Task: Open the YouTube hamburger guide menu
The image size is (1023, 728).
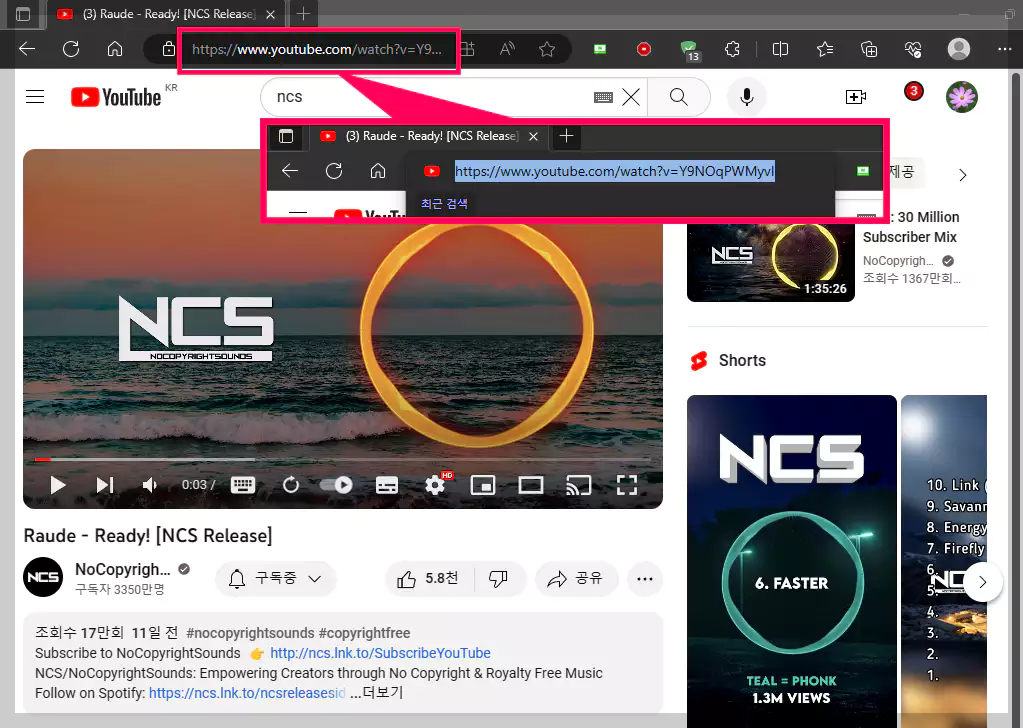Action: click(x=35, y=97)
